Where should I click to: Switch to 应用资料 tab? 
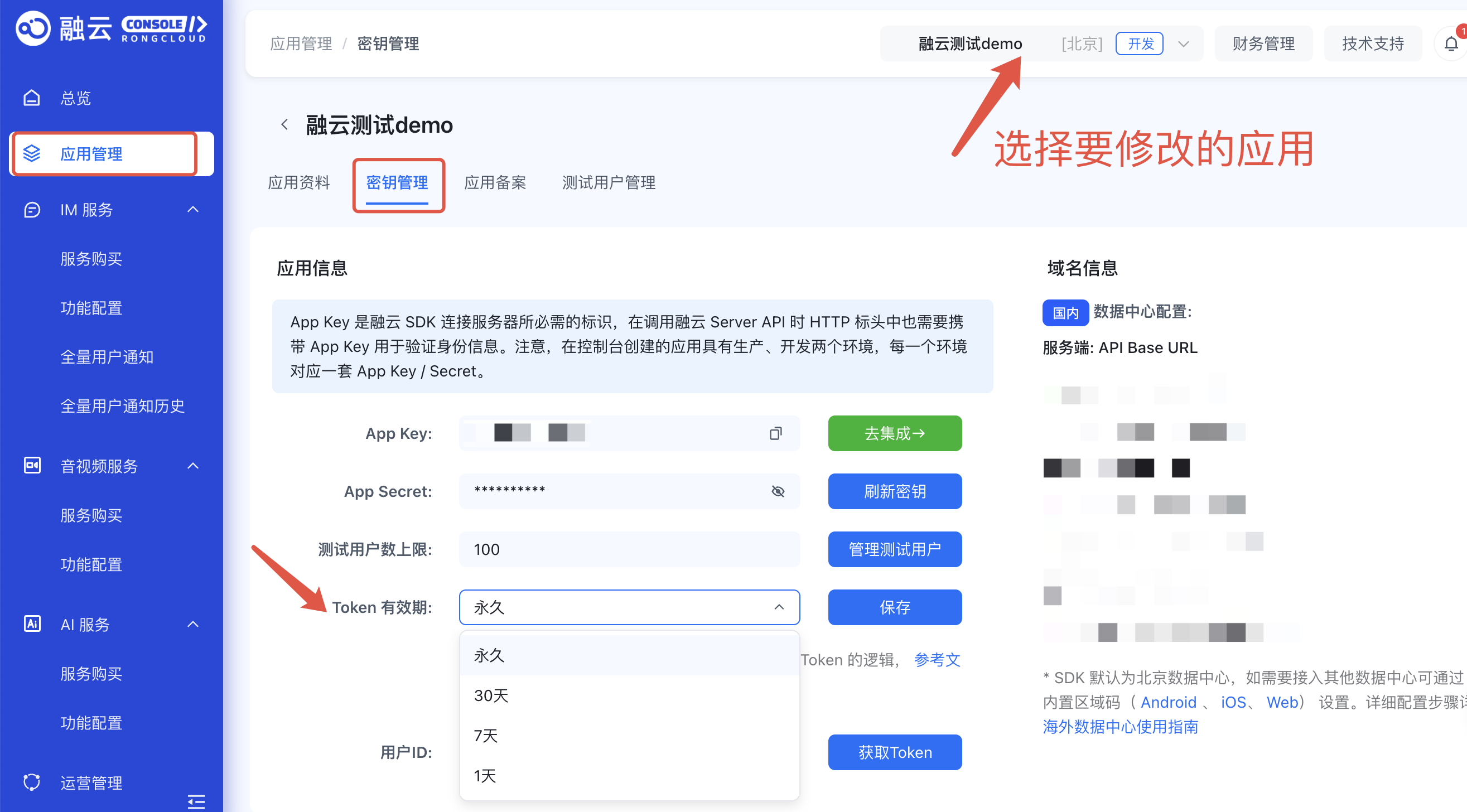click(x=299, y=182)
